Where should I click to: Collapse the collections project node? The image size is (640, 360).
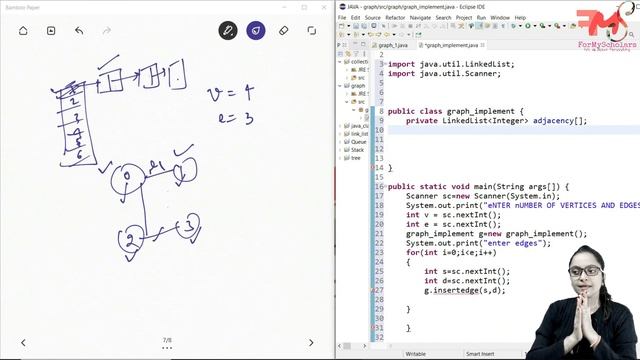coord(340,62)
